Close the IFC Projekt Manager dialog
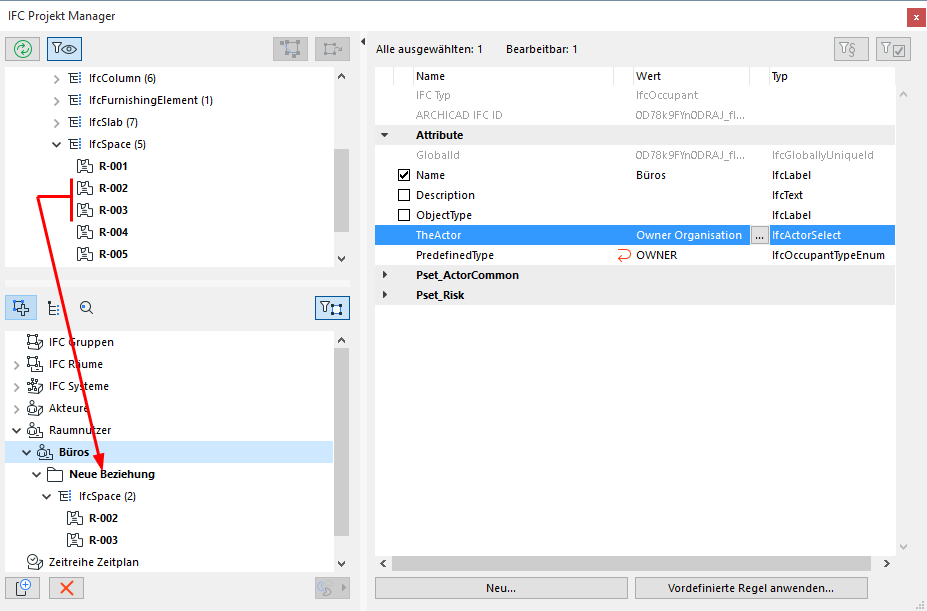 click(916, 18)
